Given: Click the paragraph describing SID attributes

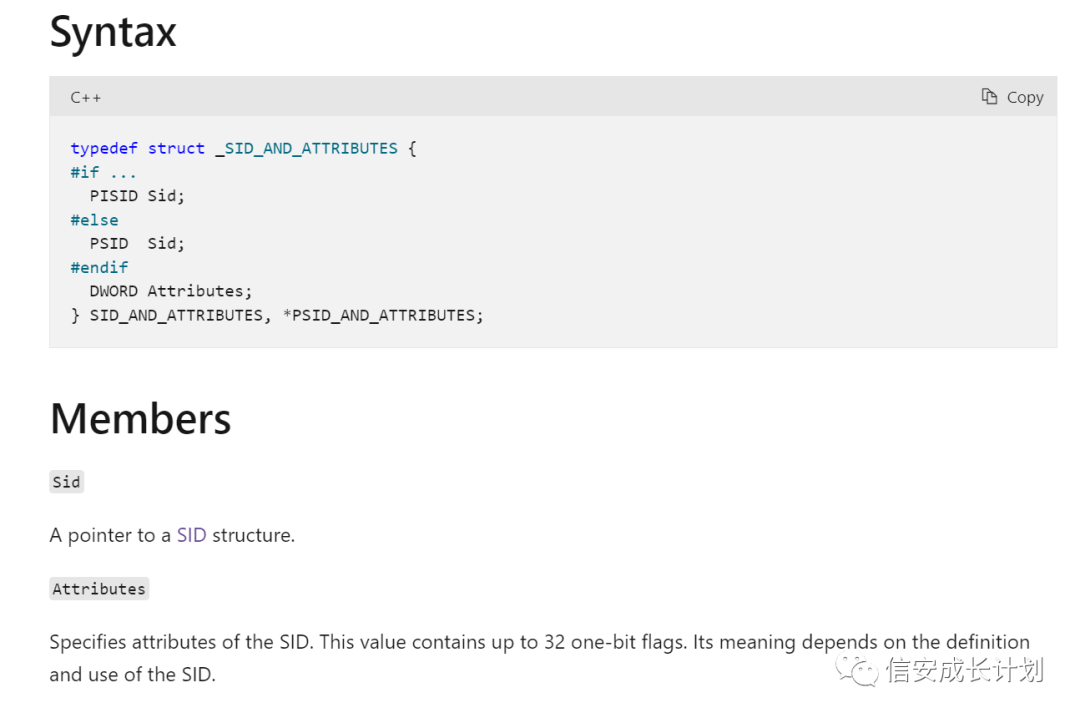Looking at the screenshot, I should pyautogui.click(x=539, y=658).
